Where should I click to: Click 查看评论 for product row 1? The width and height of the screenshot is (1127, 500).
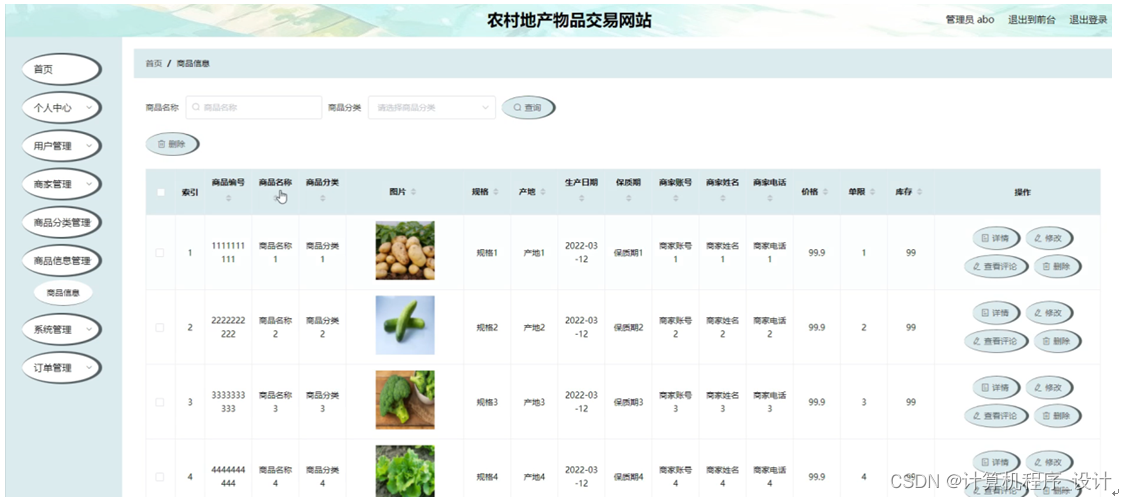click(995, 267)
